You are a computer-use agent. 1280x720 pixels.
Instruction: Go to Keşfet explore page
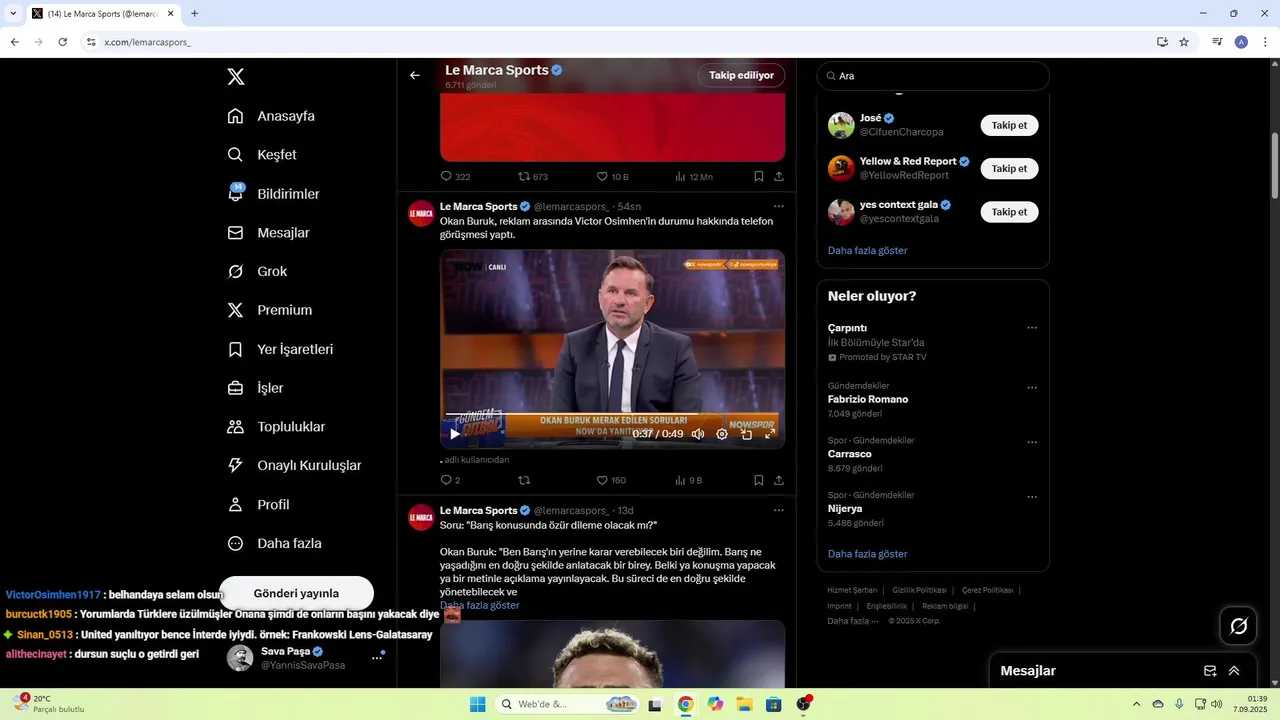[262, 155]
